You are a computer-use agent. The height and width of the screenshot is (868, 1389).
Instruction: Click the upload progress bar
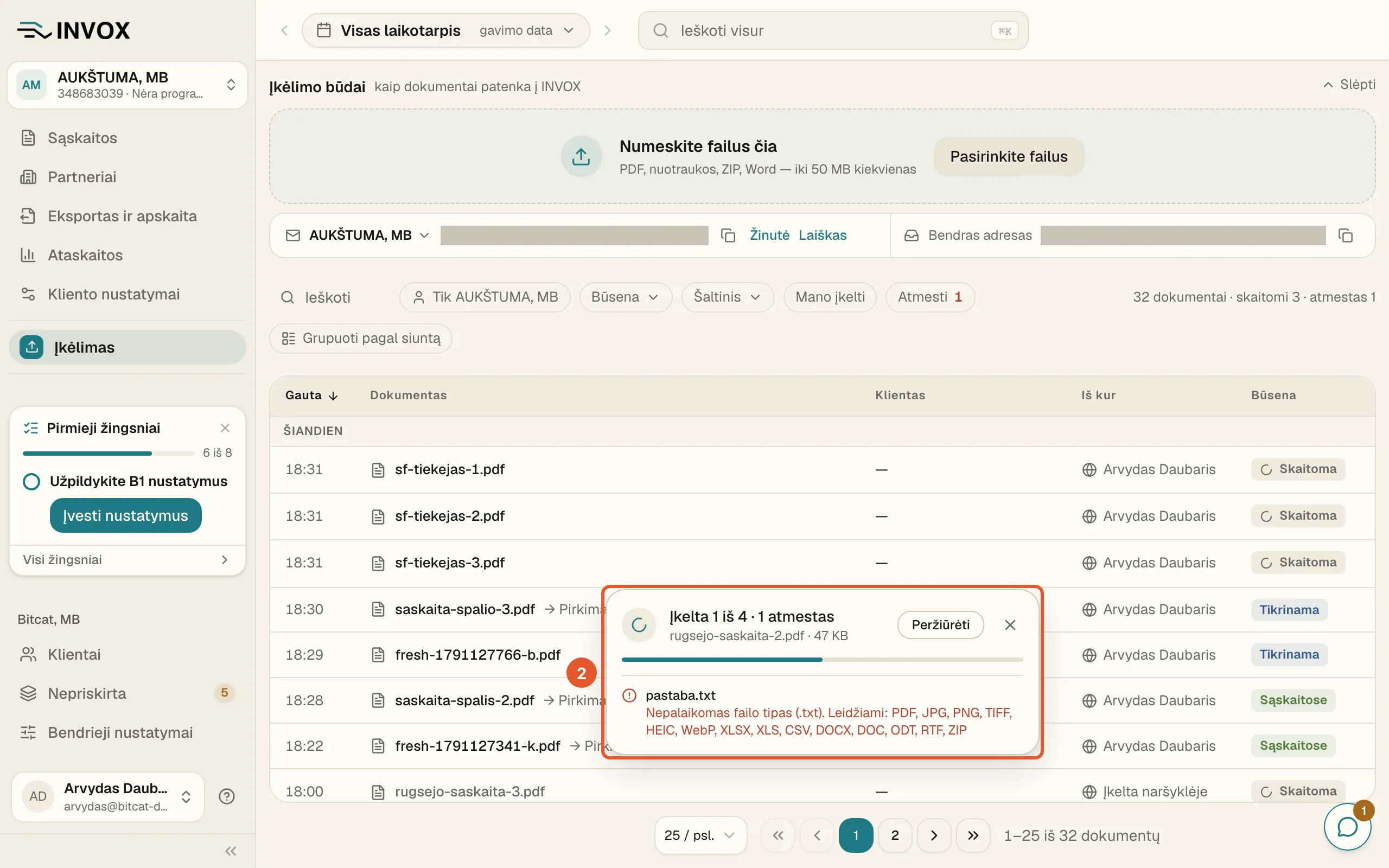tap(822, 660)
